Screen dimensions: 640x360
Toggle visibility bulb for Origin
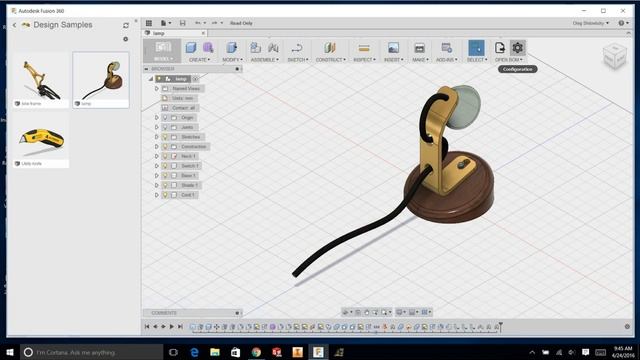165,118
